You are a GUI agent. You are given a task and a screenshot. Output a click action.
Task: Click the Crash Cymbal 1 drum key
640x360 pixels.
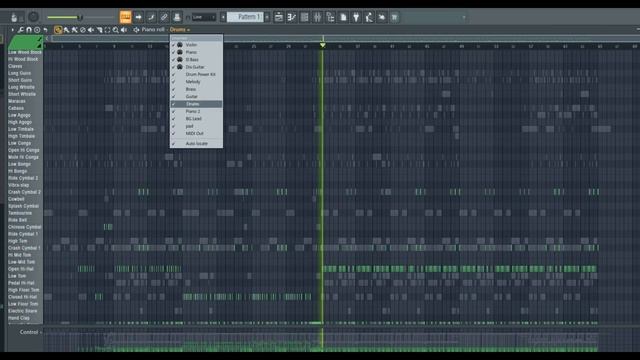[x=24, y=248]
